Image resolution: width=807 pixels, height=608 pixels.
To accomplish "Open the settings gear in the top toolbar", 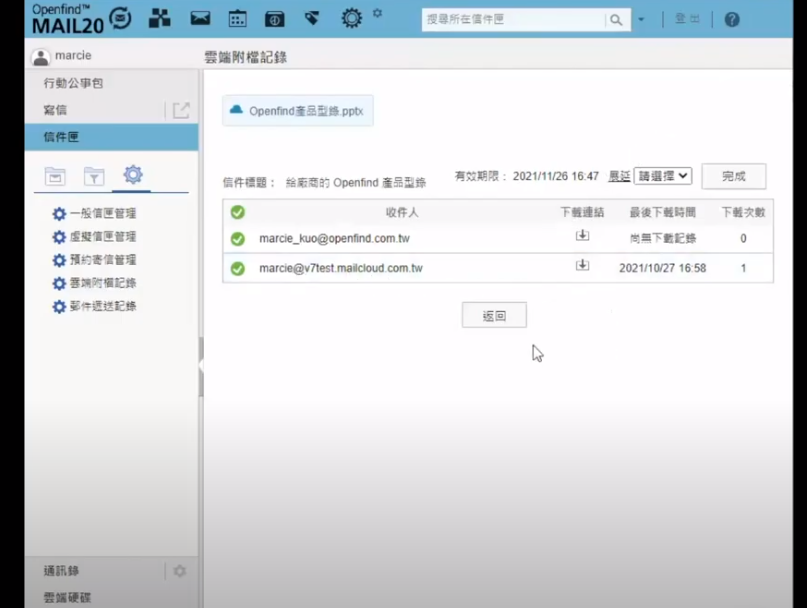I will (349, 18).
